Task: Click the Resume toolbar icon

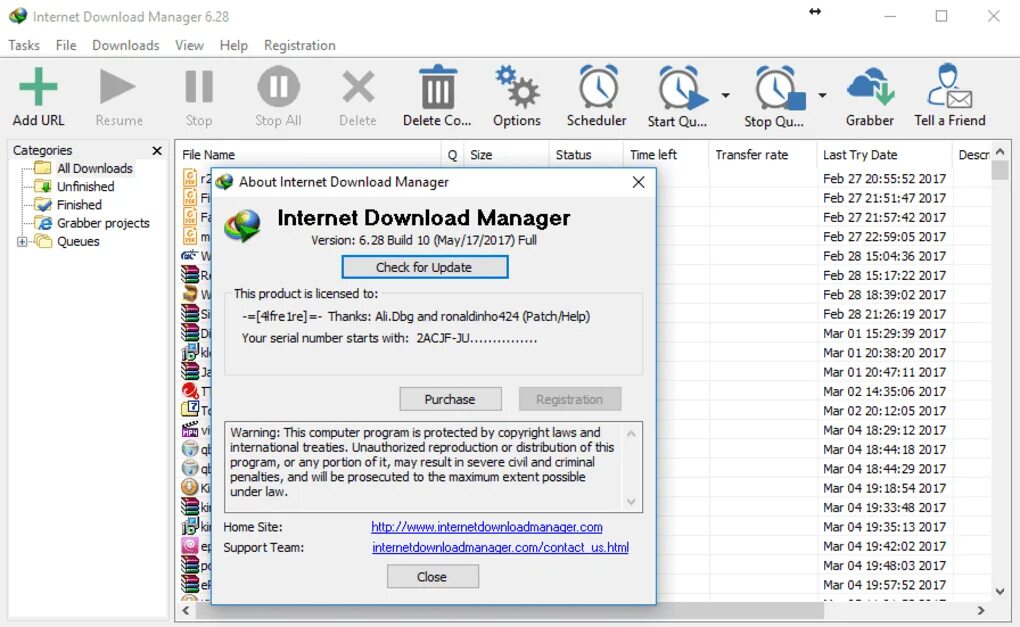Action: pyautogui.click(x=117, y=87)
